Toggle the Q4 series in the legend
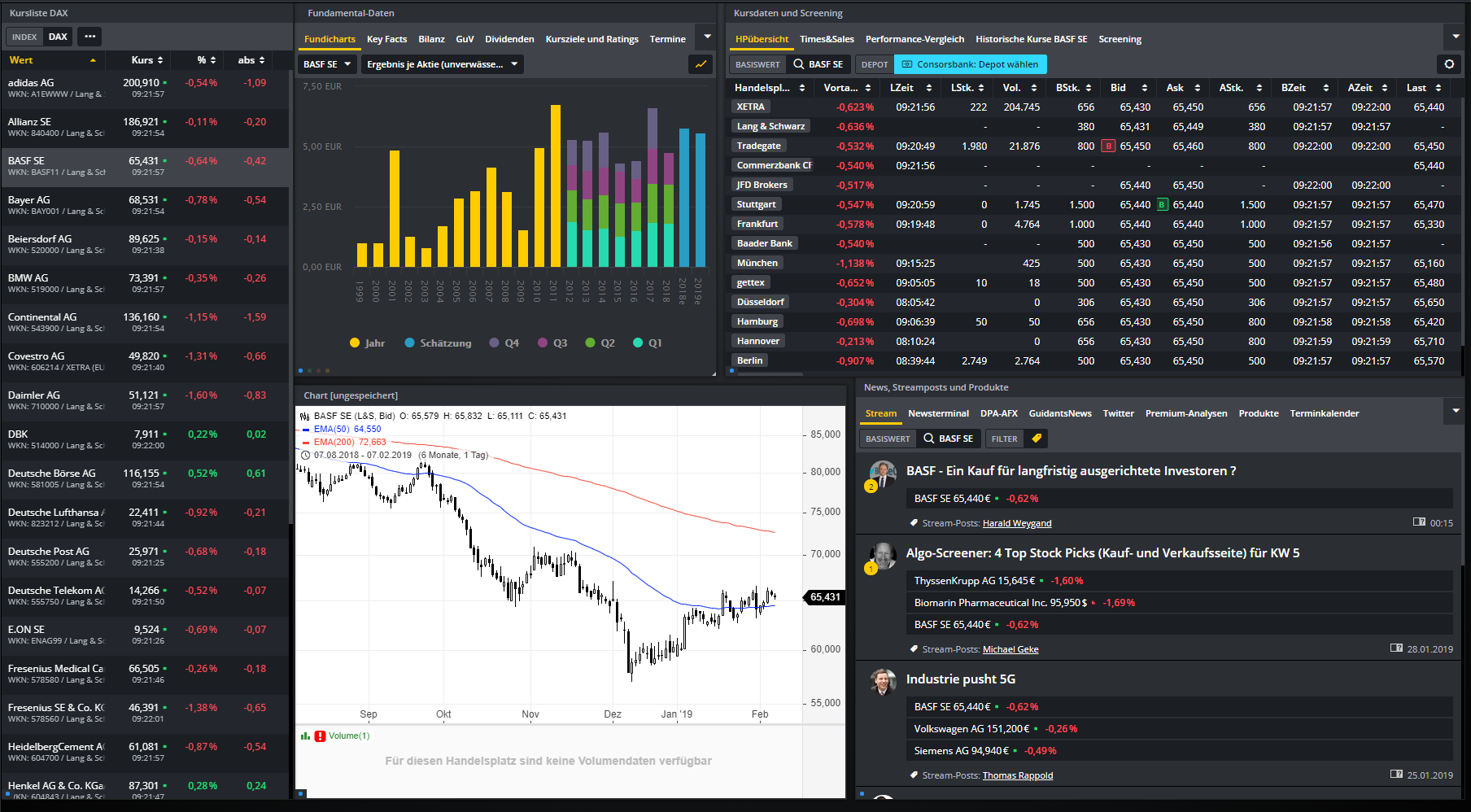Image resolution: width=1471 pixels, height=812 pixels. click(x=504, y=343)
